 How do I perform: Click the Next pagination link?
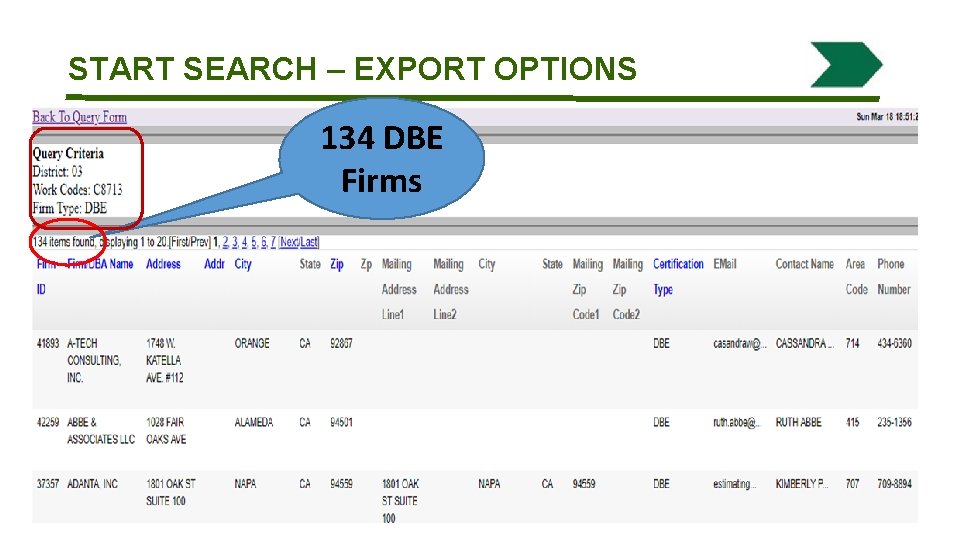[x=289, y=242]
